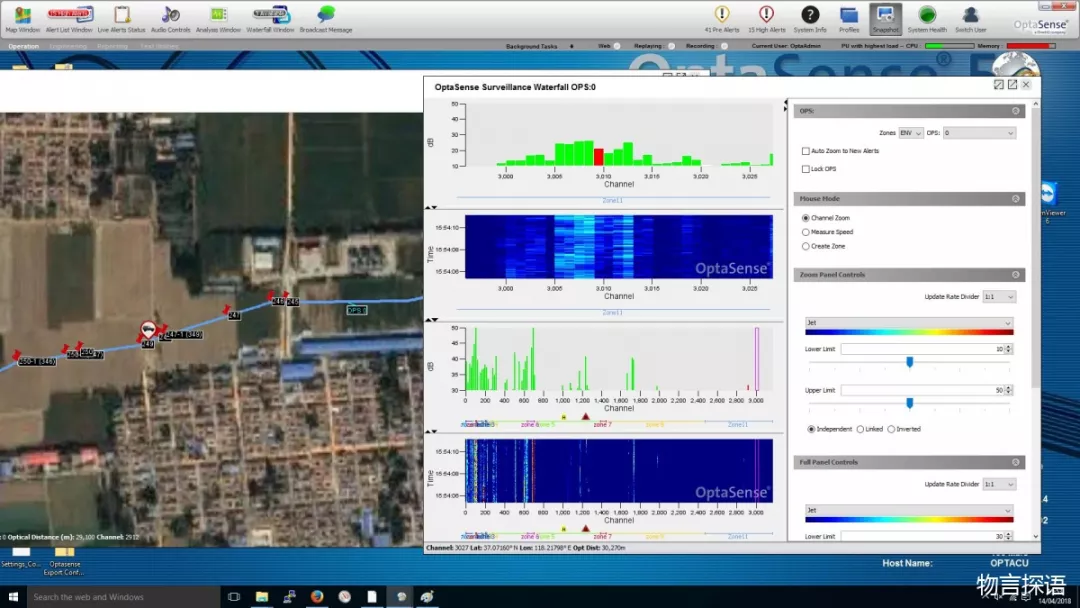Open System Health
1080x608 pixels.
pos(927,19)
